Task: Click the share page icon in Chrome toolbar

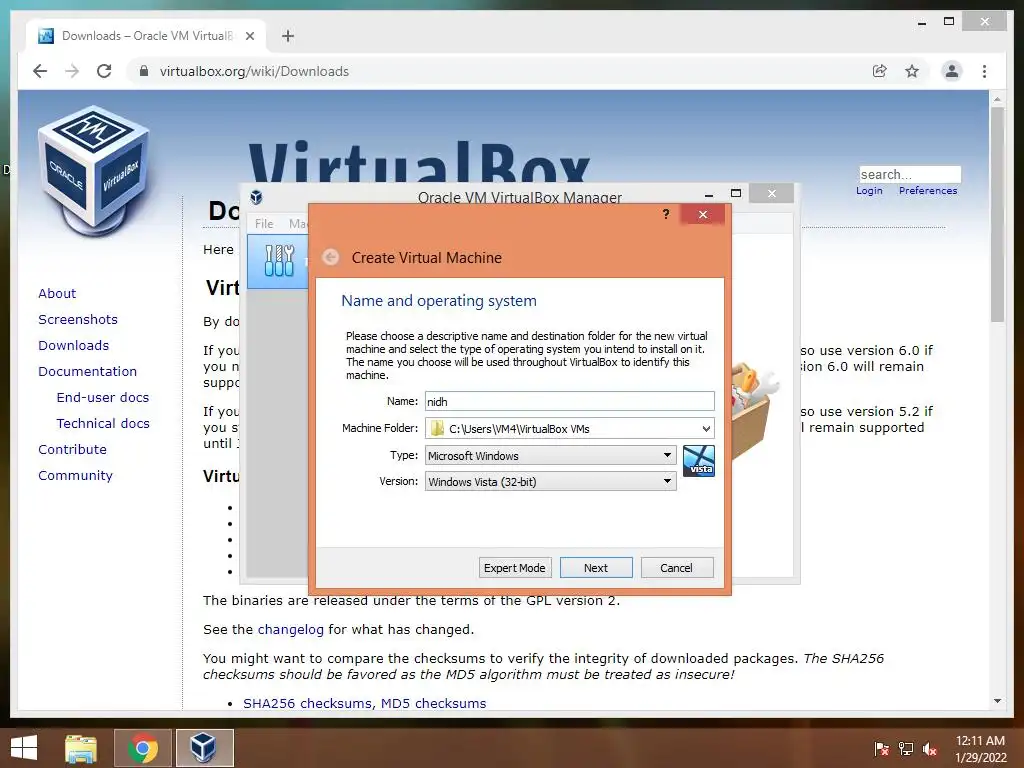Action: tap(880, 71)
